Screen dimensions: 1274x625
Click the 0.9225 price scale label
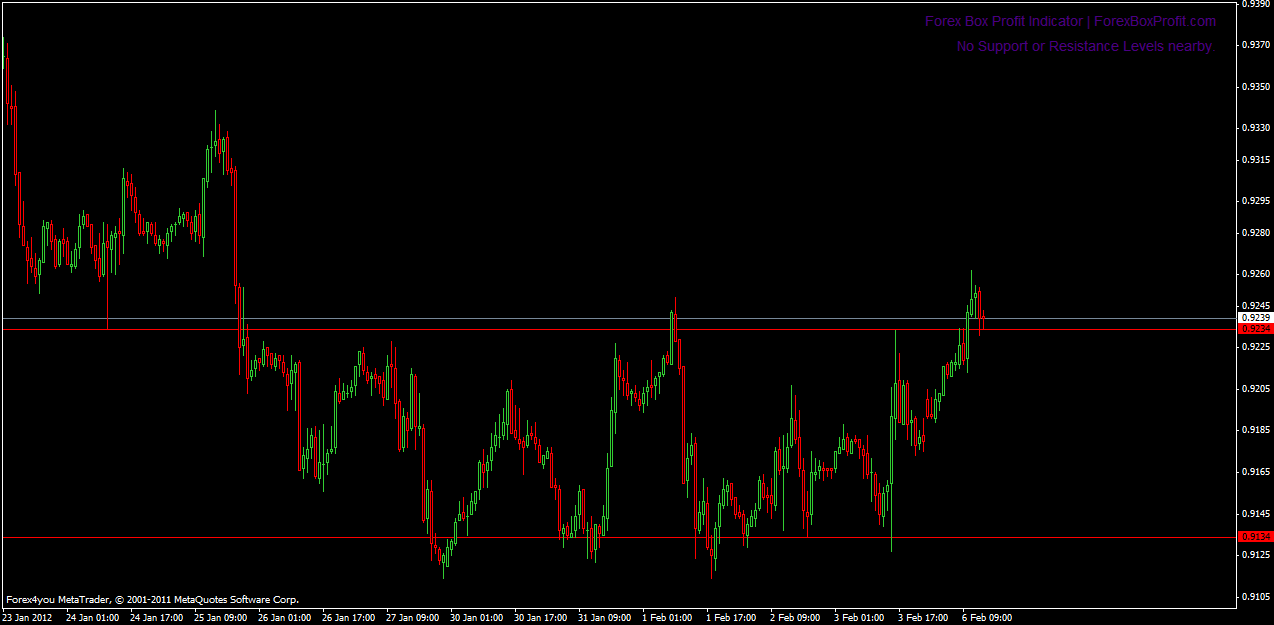pos(1256,346)
